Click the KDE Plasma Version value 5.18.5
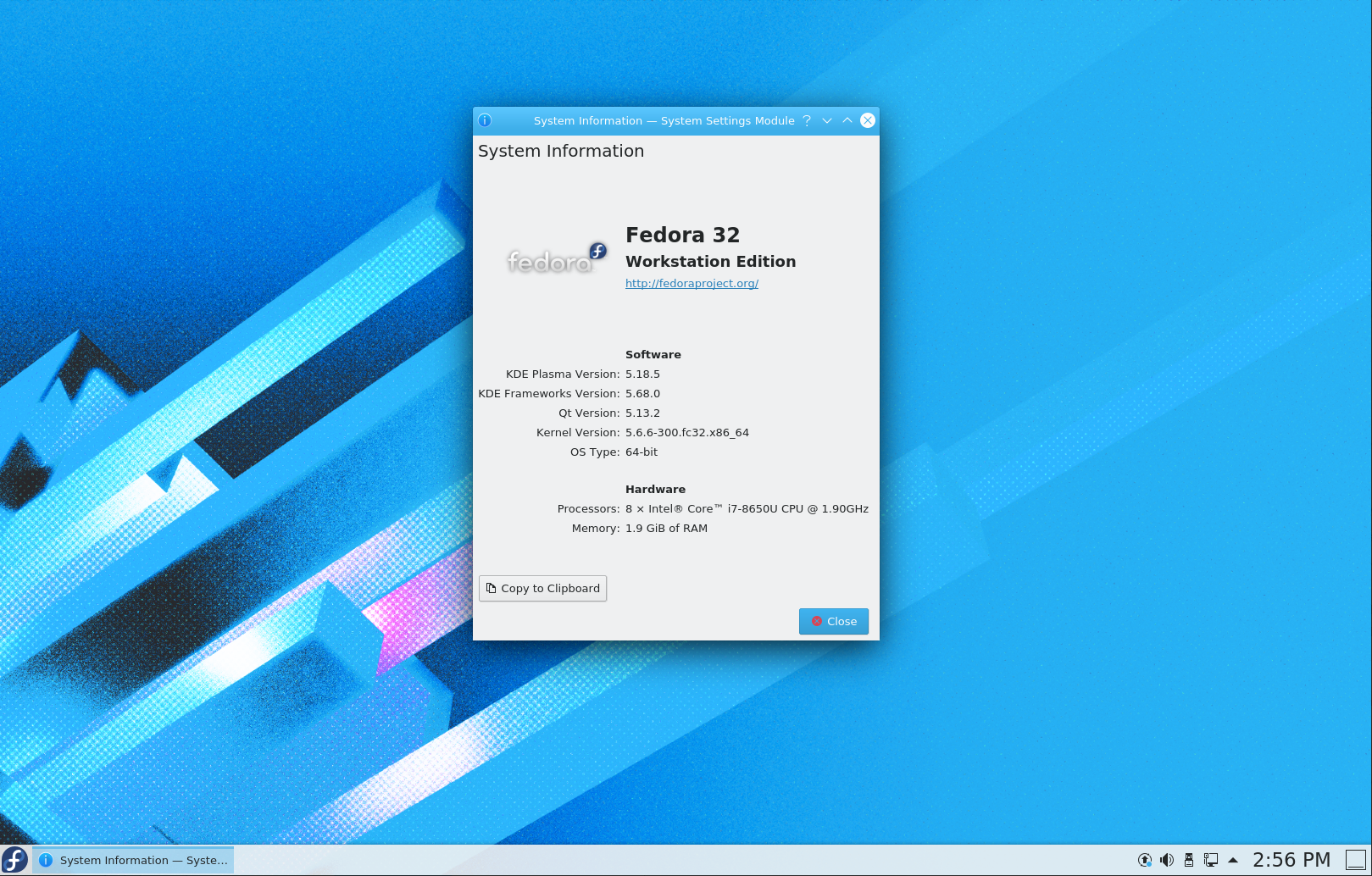The height and width of the screenshot is (876, 1372). point(642,374)
